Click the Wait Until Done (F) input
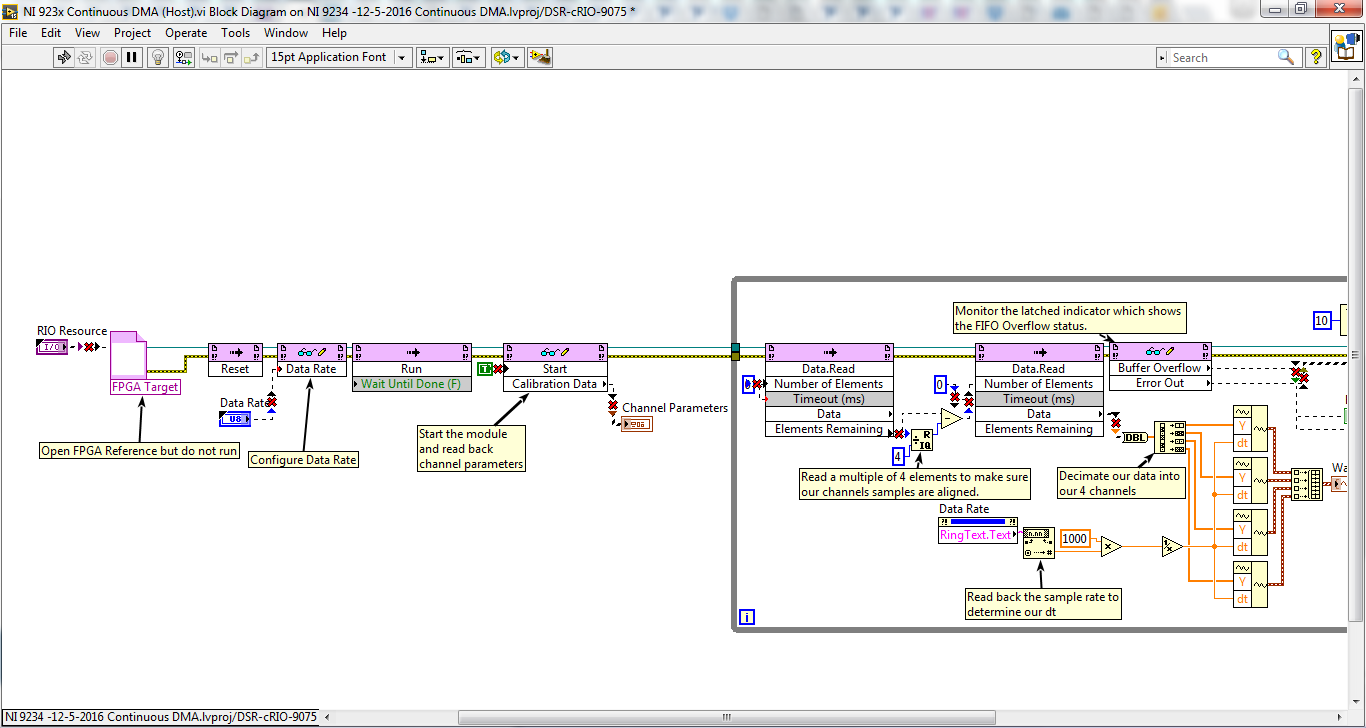This screenshot has height=728, width=1366. (411, 384)
